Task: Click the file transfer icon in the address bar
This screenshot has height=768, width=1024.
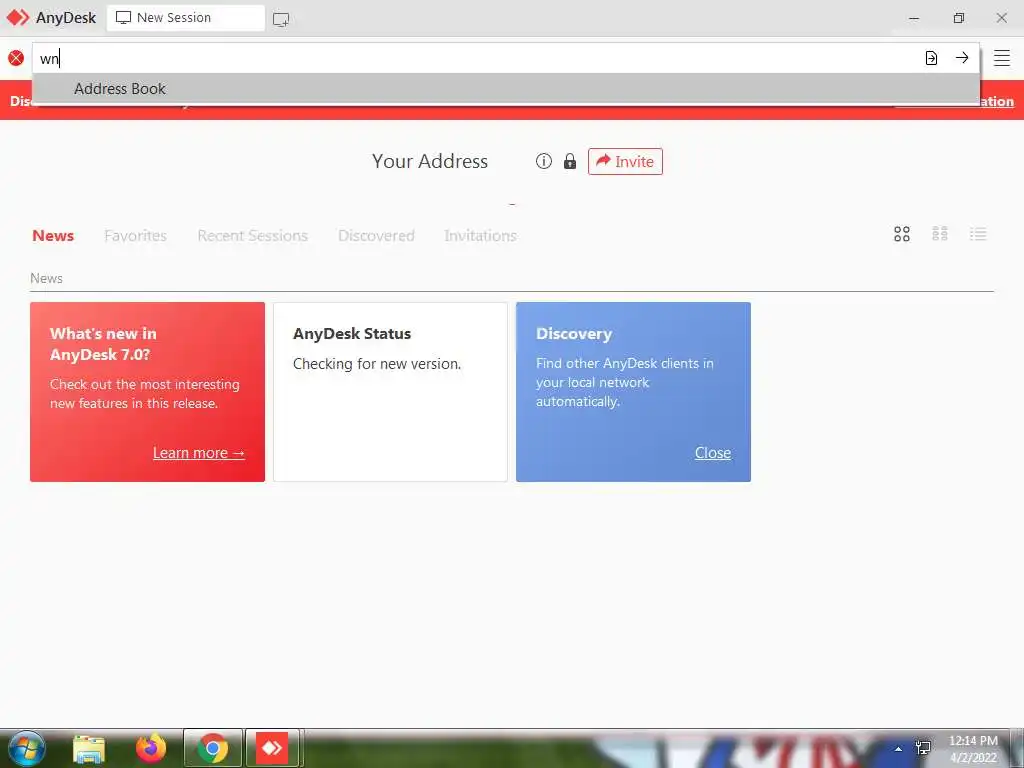Action: (x=931, y=58)
